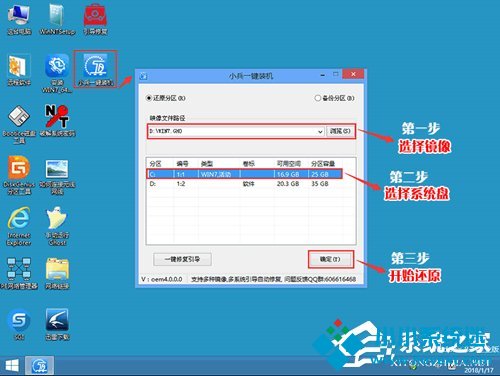
Task: Click the 35 GB capacity cell
Action: (320, 184)
